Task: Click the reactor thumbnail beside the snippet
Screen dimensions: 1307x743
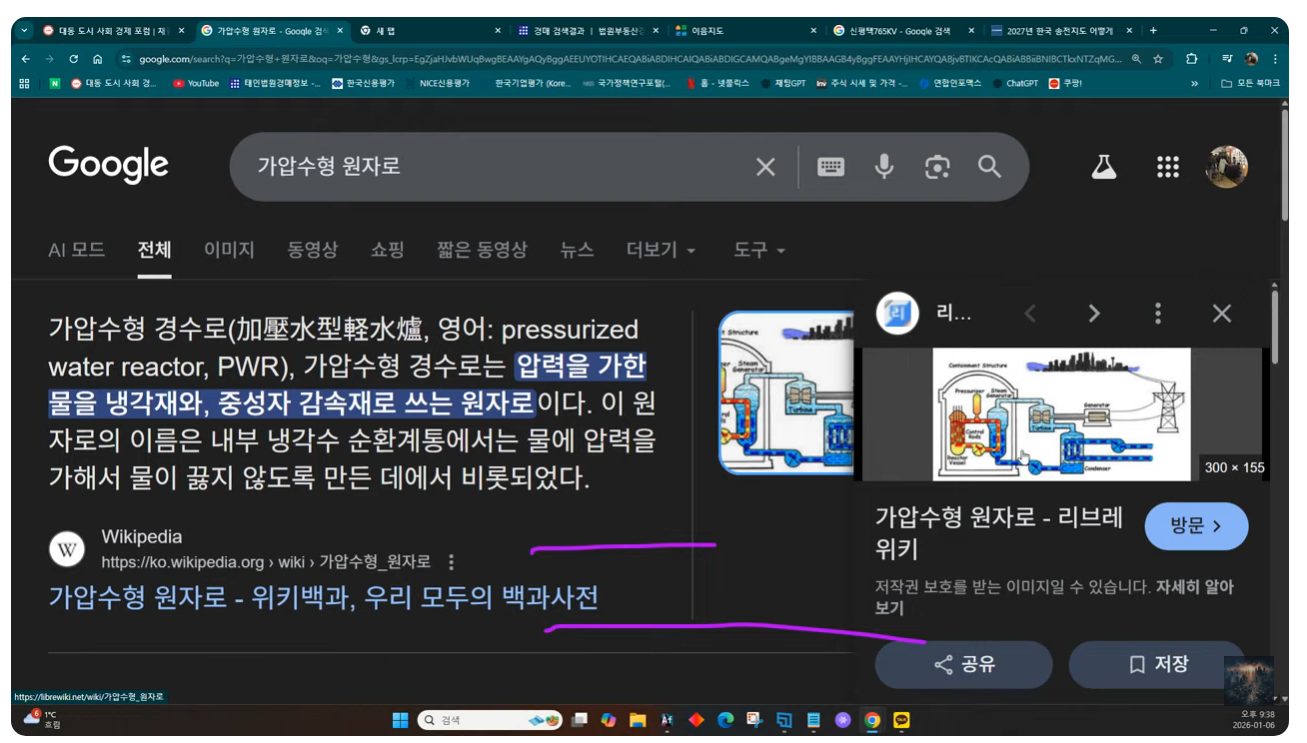Action: pos(786,392)
